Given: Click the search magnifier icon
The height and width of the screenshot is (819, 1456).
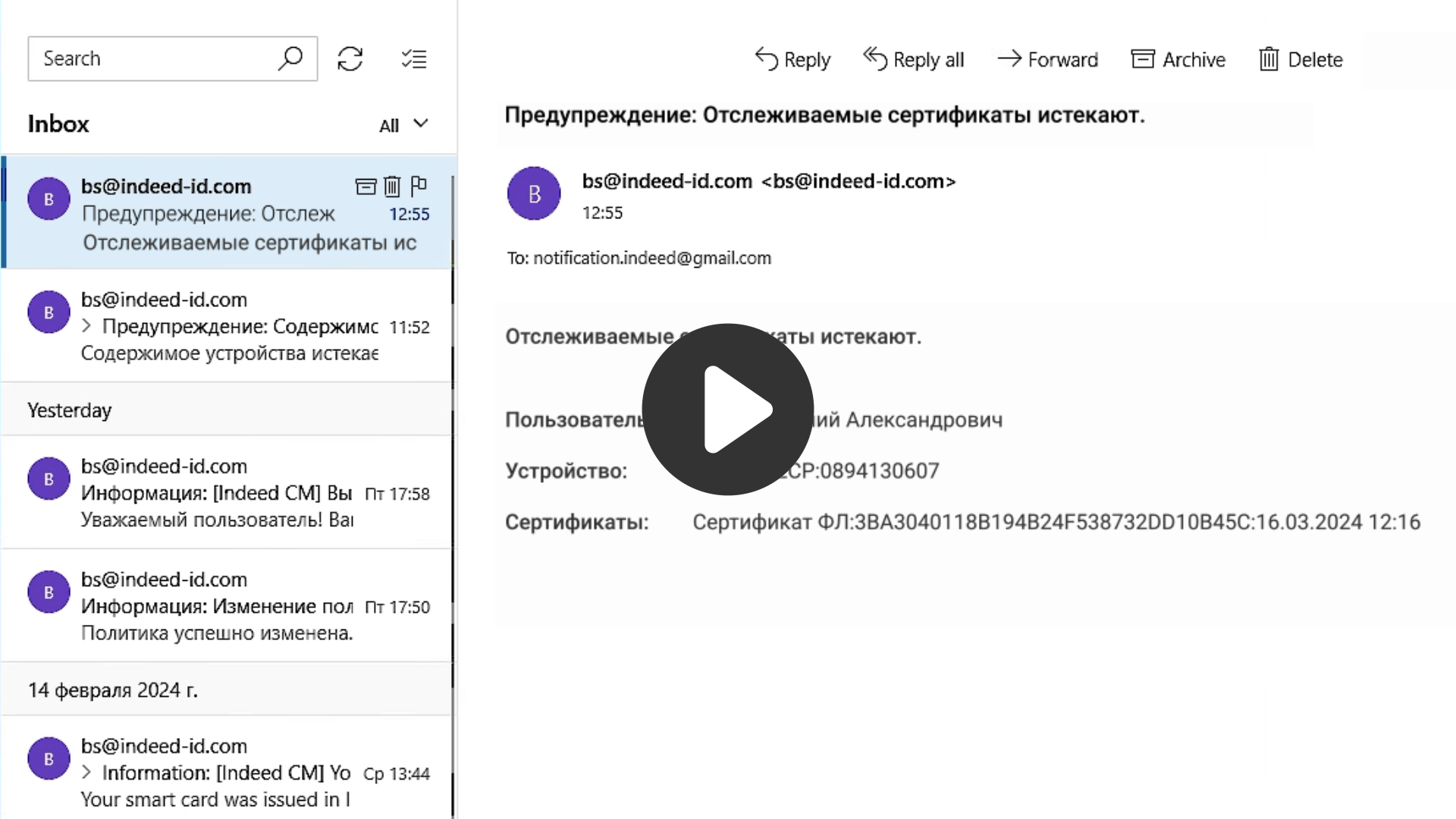Looking at the screenshot, I should [290, 58].
